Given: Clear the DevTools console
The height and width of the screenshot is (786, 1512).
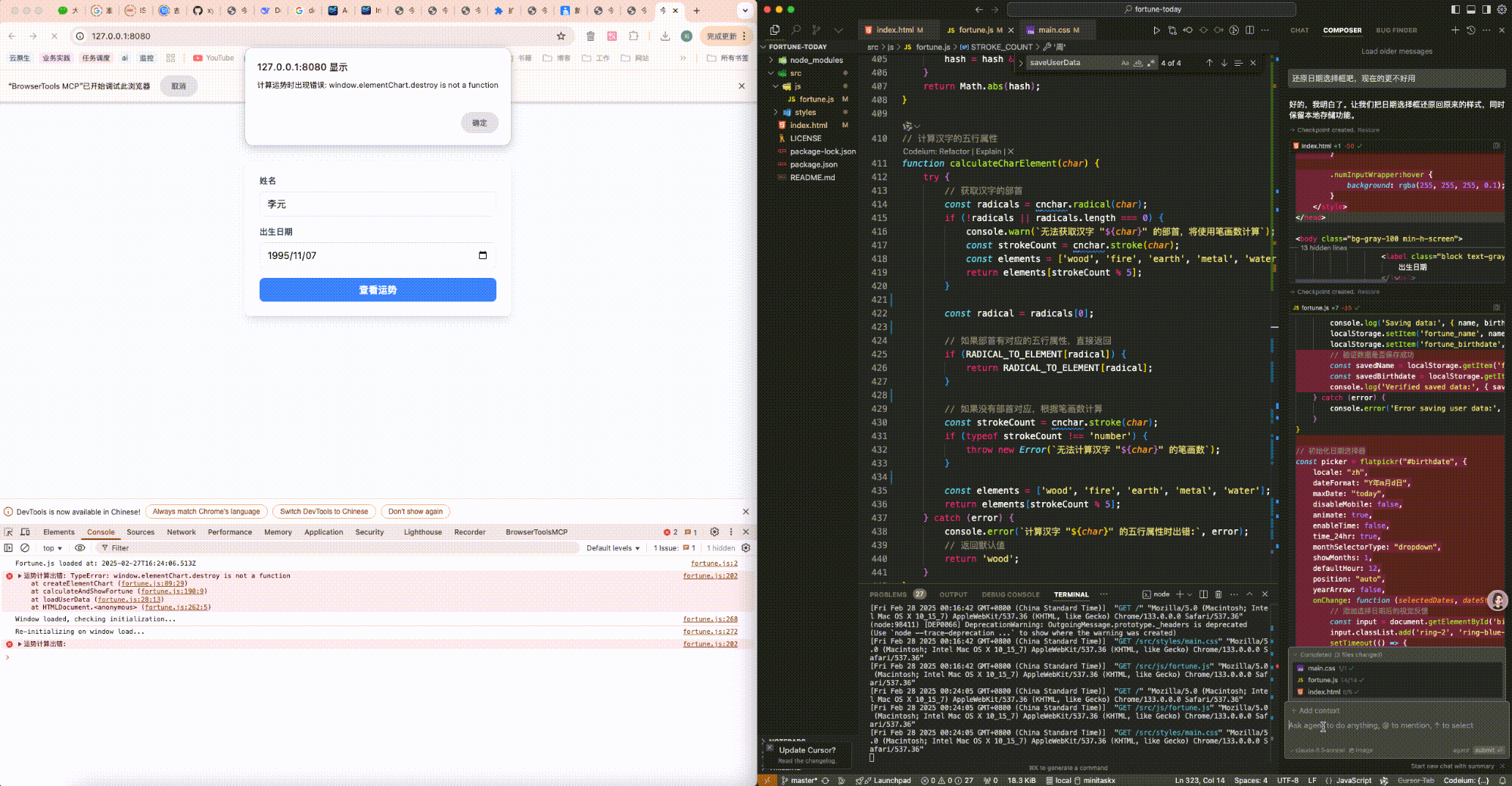Looking at the screenshot, I should point(25,547).
